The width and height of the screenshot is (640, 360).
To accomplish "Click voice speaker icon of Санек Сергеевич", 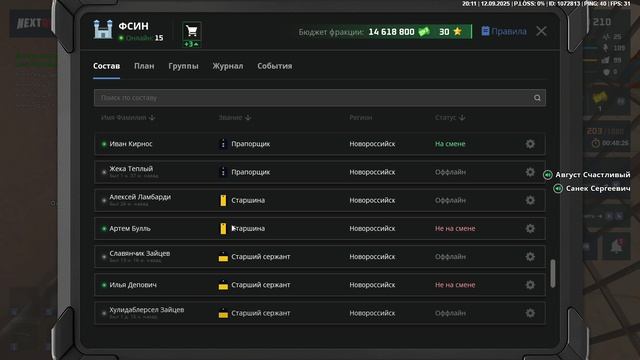I will [558, 188].
